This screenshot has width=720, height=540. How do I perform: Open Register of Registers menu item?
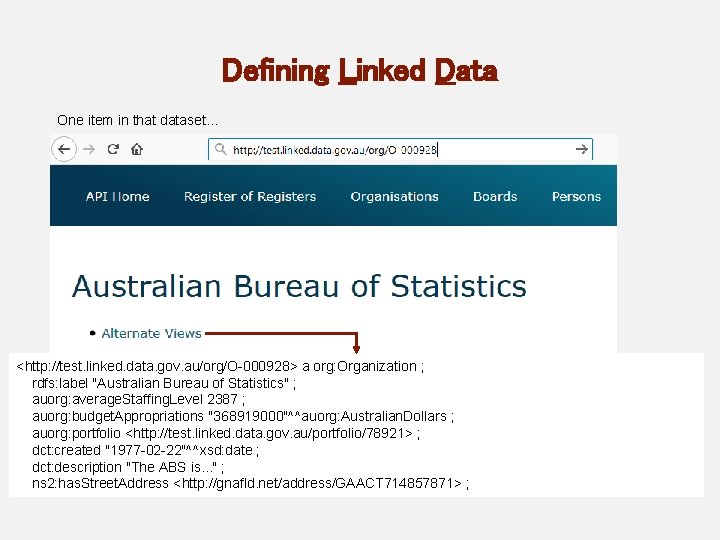250,197
